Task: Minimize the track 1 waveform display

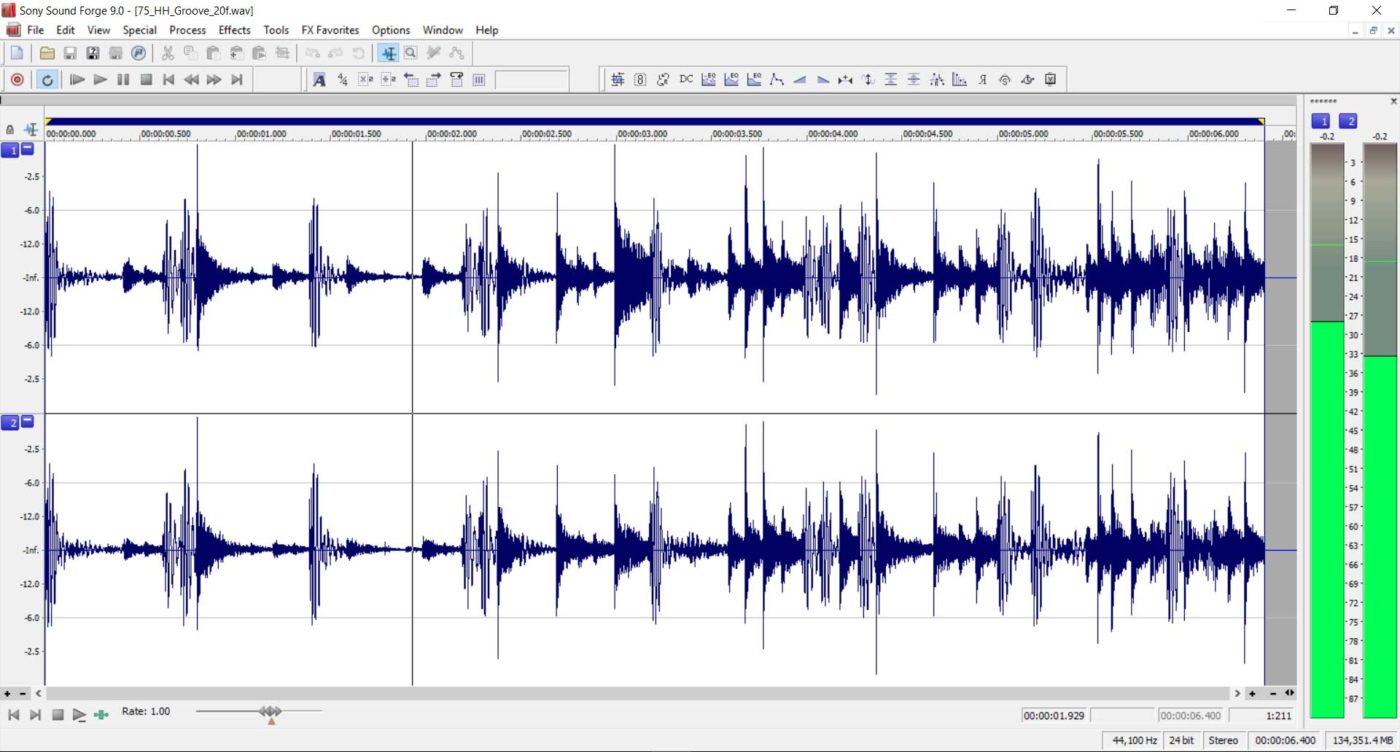Action: pyautogui.click(x=27, y=149)
